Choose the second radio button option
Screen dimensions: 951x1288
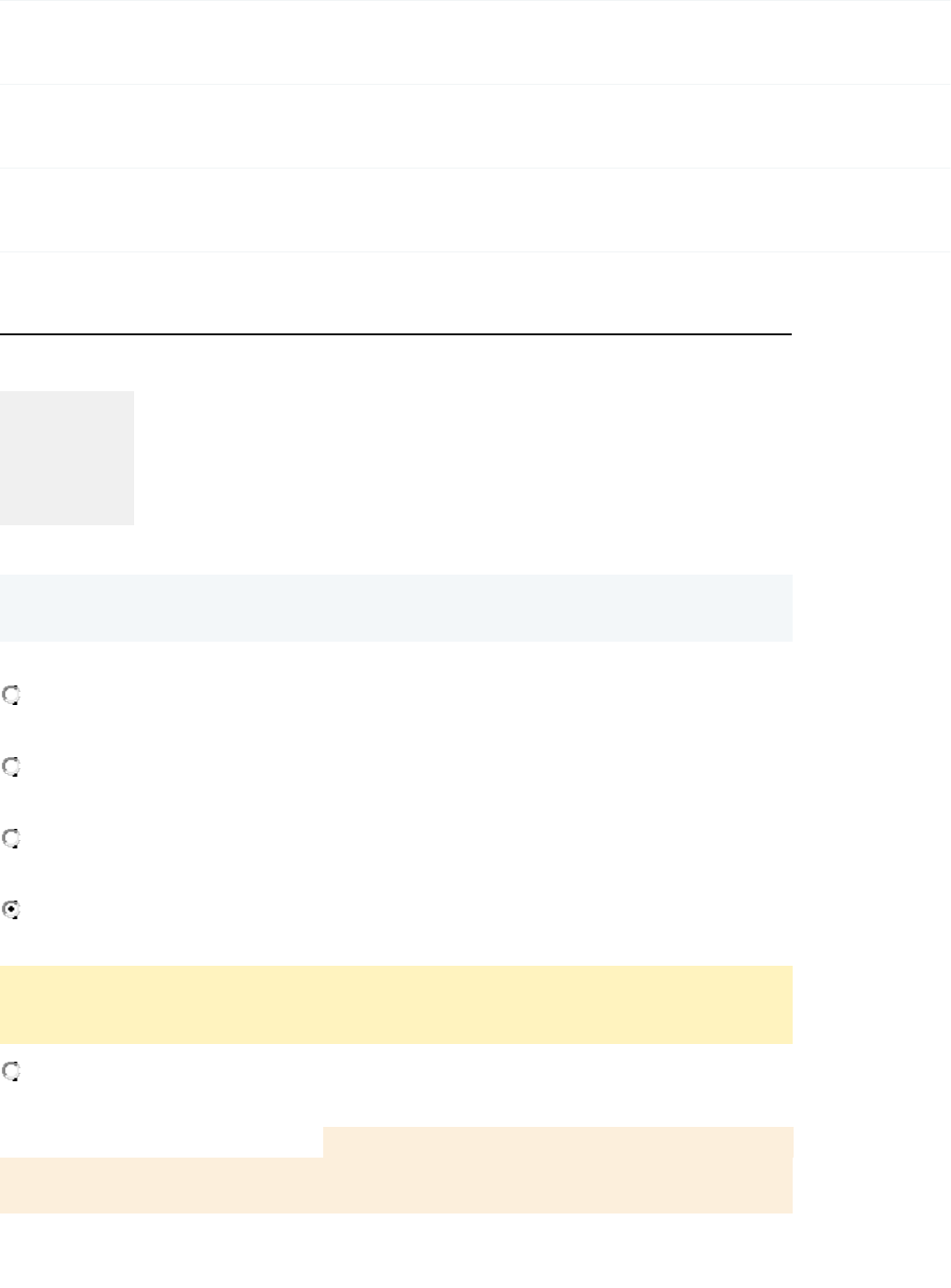pos(11,766)
